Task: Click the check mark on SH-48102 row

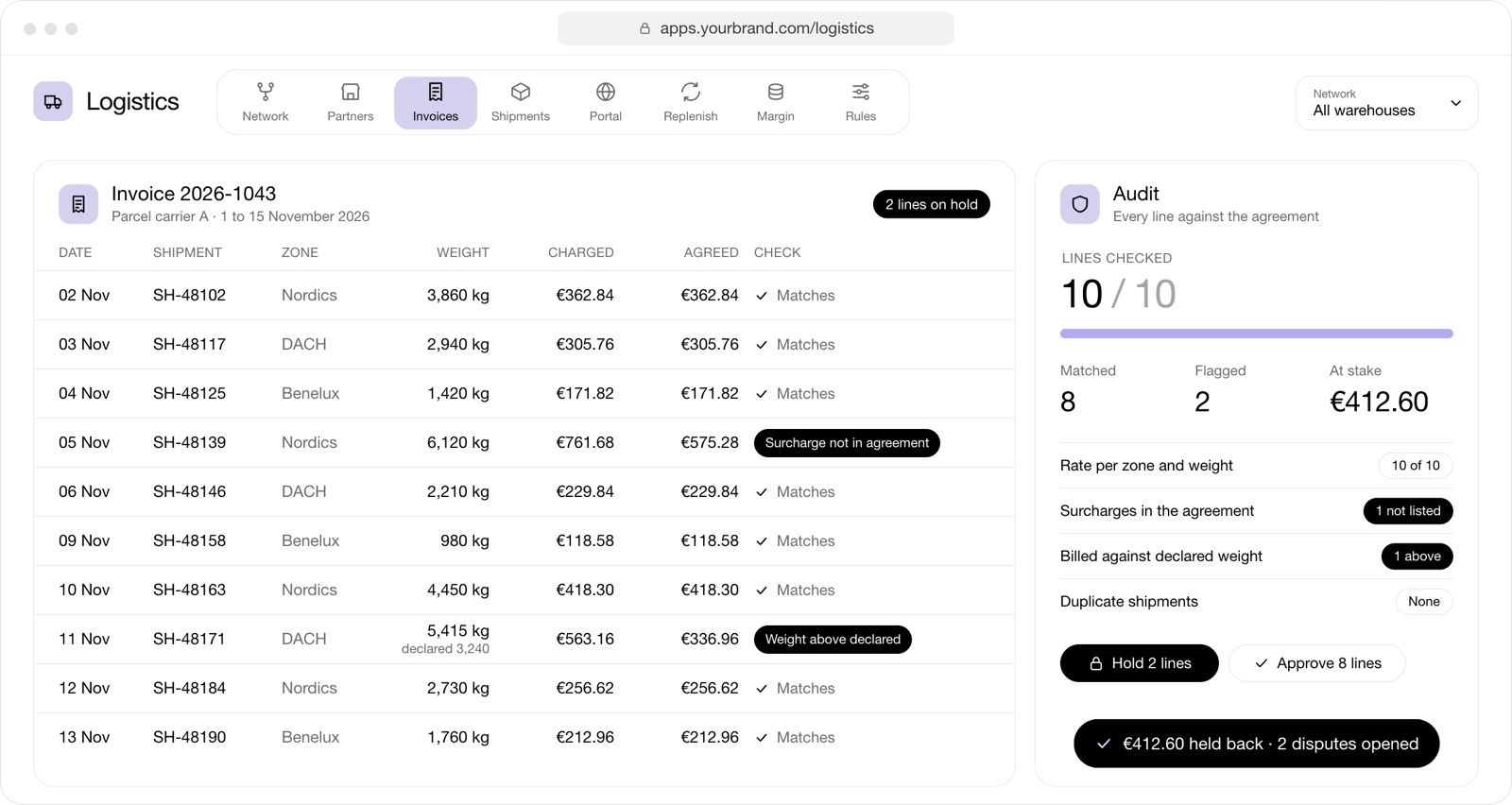Action: coord(762,296)
